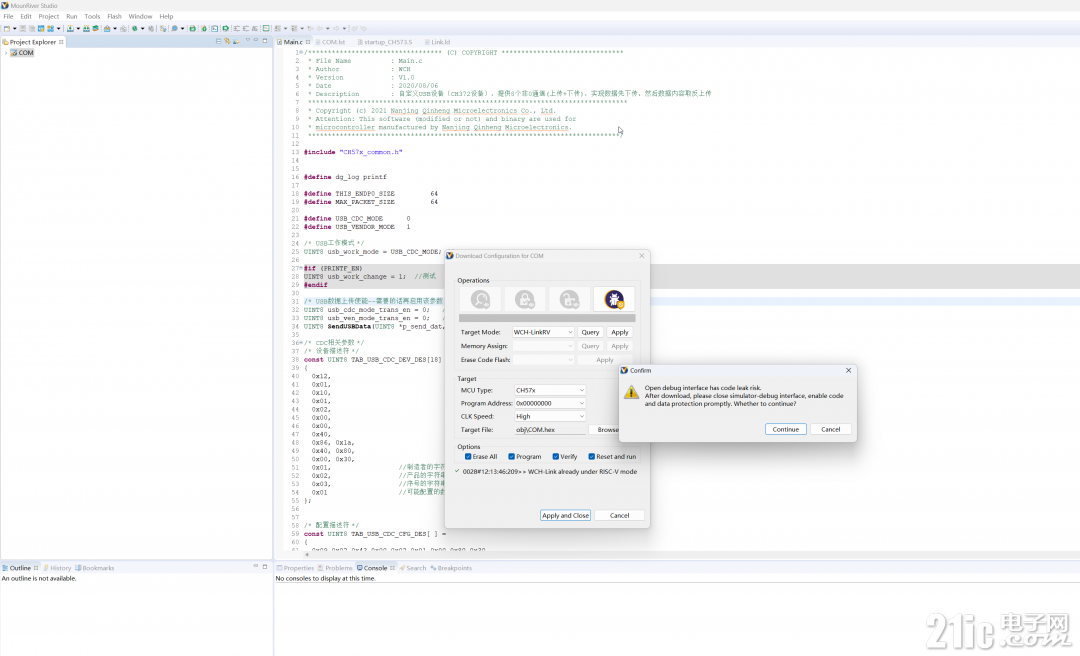Click the download progress bar in dialog
Image resolution: width=1080 pixels, height=656 pixels.
point(547,318)
